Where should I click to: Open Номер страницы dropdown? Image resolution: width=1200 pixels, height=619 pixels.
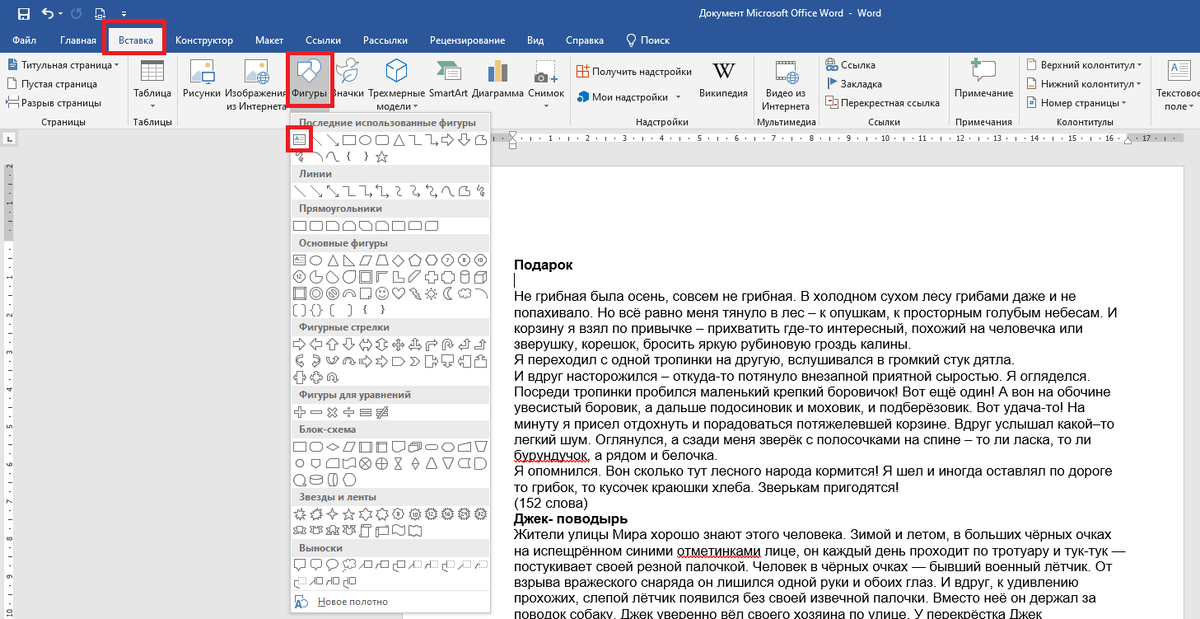pos(1075,103)
